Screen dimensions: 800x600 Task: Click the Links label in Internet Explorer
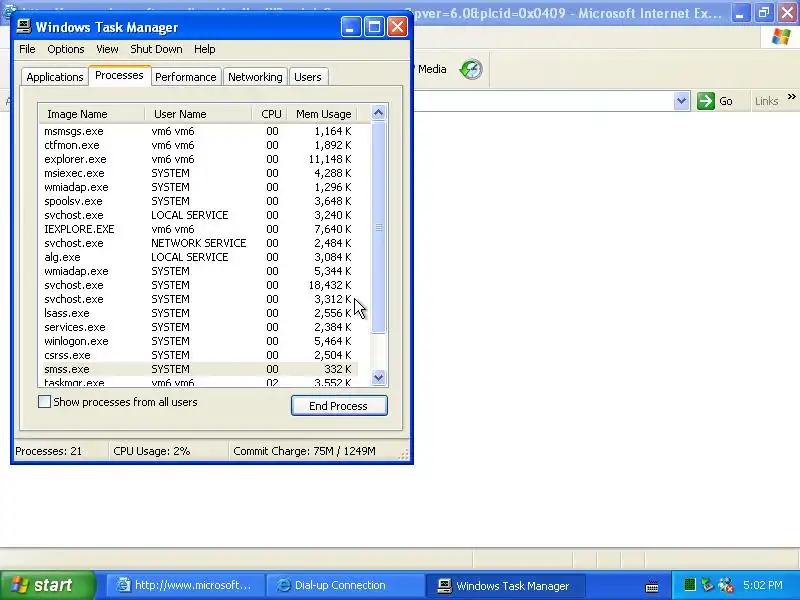pos(766,101)
